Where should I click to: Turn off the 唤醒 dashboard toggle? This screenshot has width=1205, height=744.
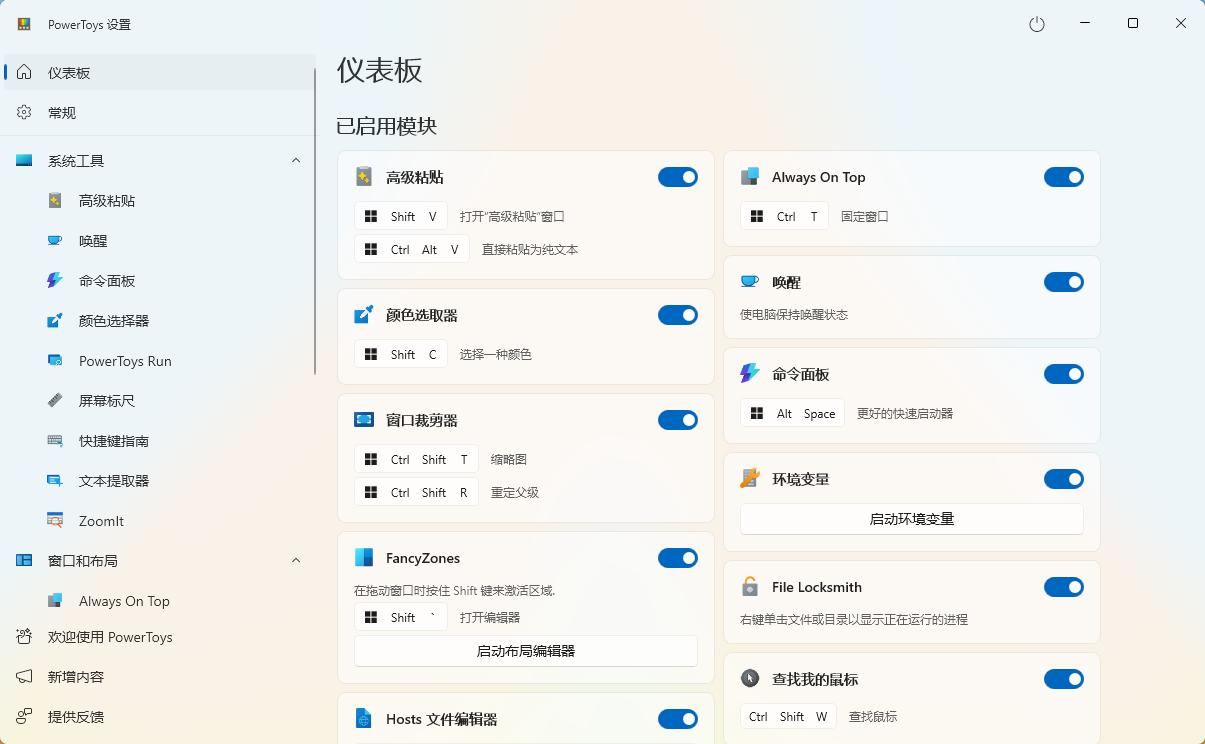click(x=1064, y=282)
